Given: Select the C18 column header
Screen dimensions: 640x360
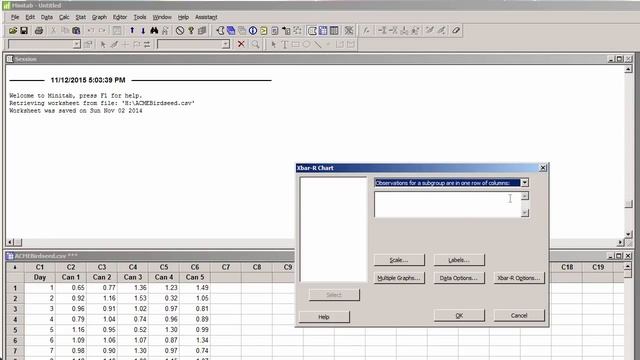Looking at the screenshot, I should (x=567, y=267).
